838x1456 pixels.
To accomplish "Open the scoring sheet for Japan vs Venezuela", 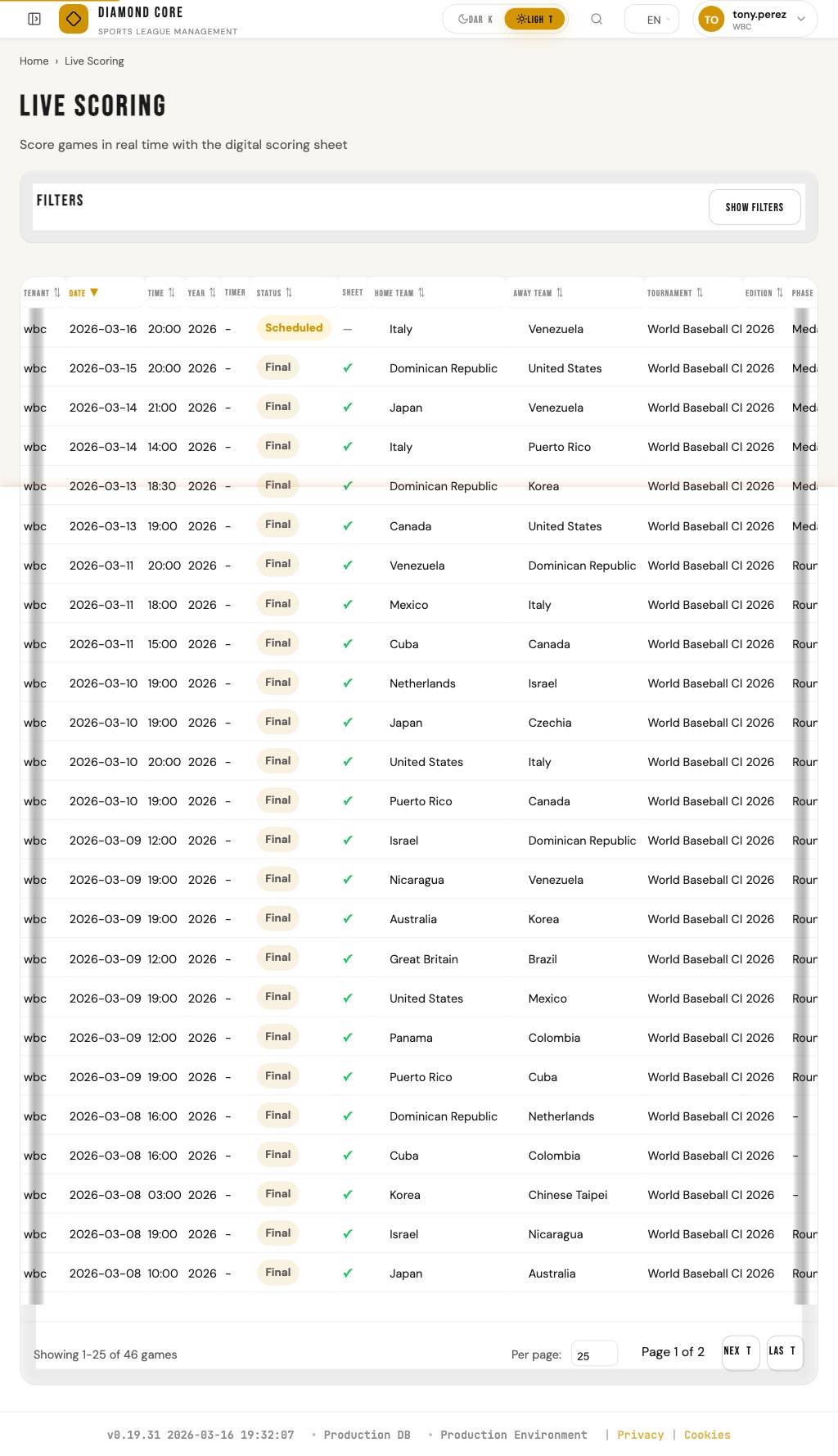I will pos(348,407).
